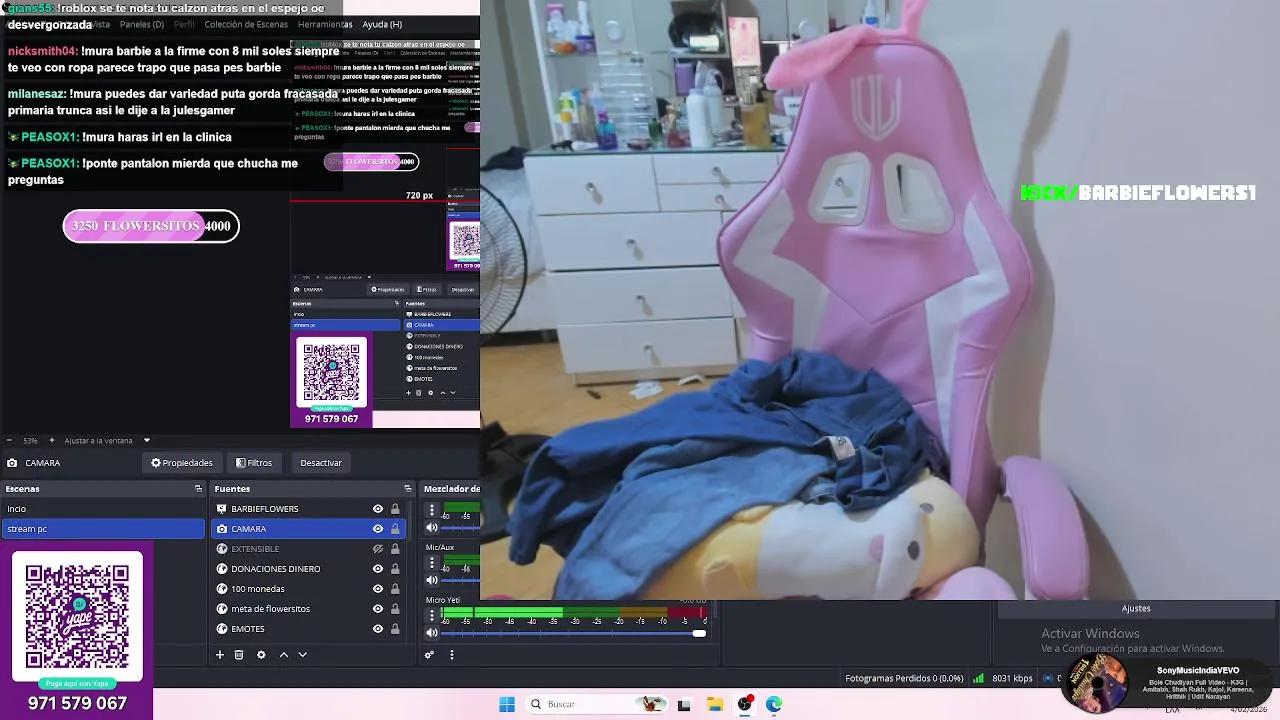Image resolution: width=1280 pixels, height=720 pixels.
Task: Click the Propiedades button
Action: pos(182,463)
